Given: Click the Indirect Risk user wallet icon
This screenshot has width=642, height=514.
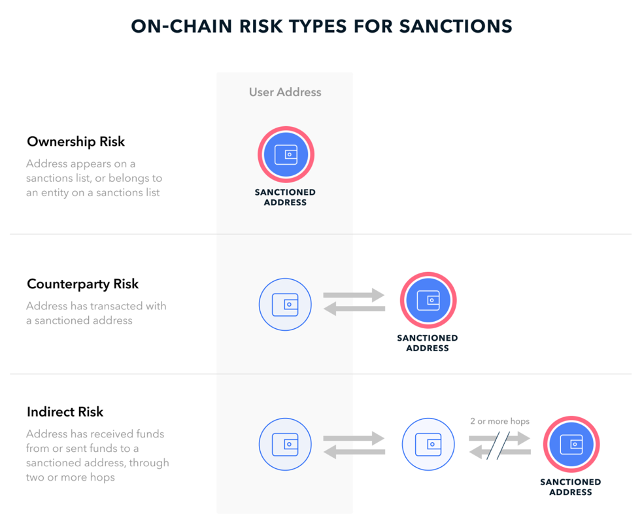Looking at the screenshot, I should tap(286, 445).
